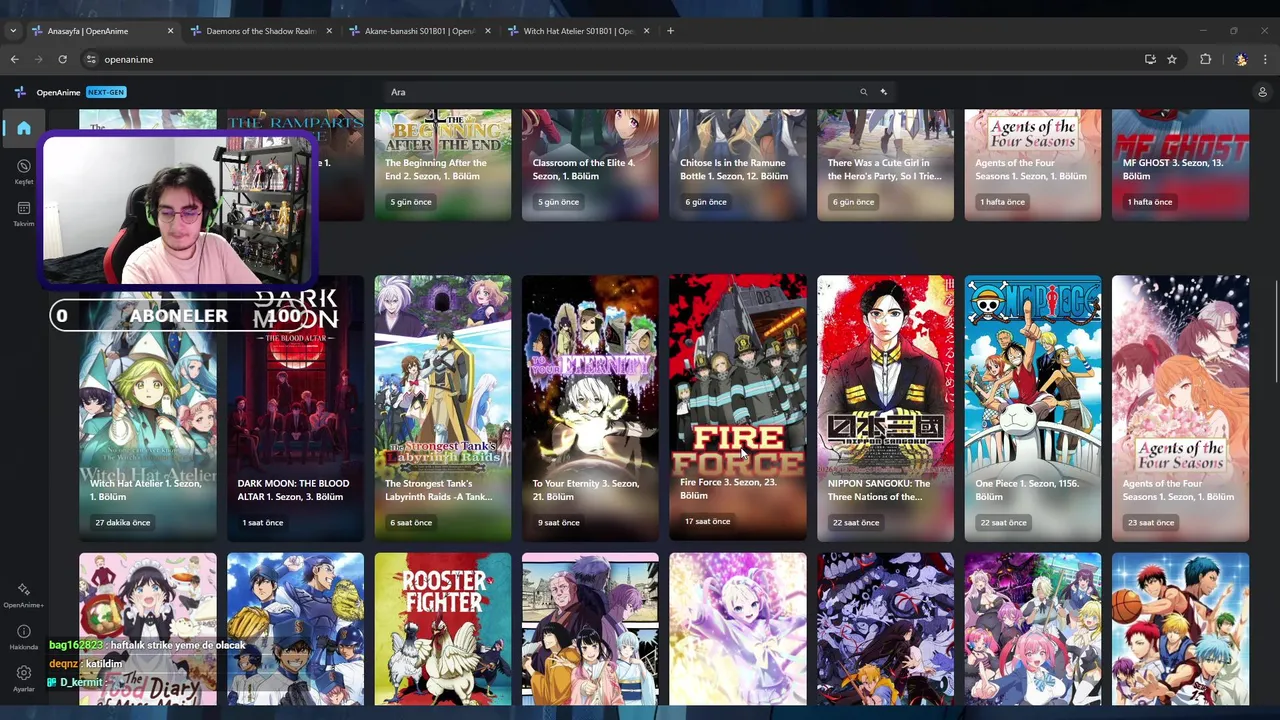Open NIPPON SANGOKU card
Image resolution: width=1280 pixels, height=720 pixels.
tap(885, 408)
